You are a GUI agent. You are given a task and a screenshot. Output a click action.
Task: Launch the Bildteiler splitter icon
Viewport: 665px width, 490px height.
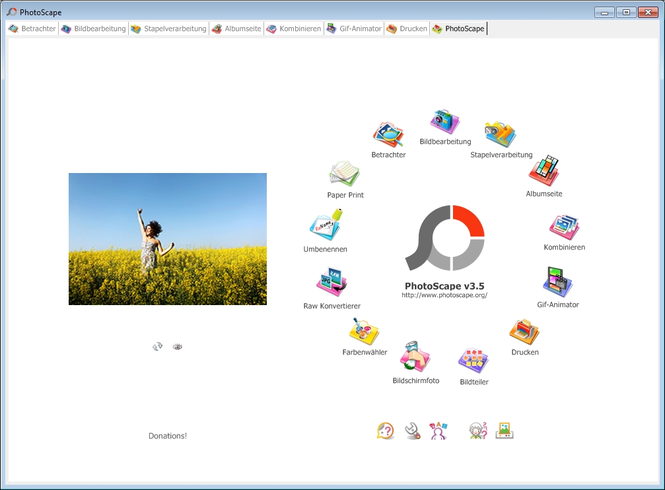click(x=473, y=361)
